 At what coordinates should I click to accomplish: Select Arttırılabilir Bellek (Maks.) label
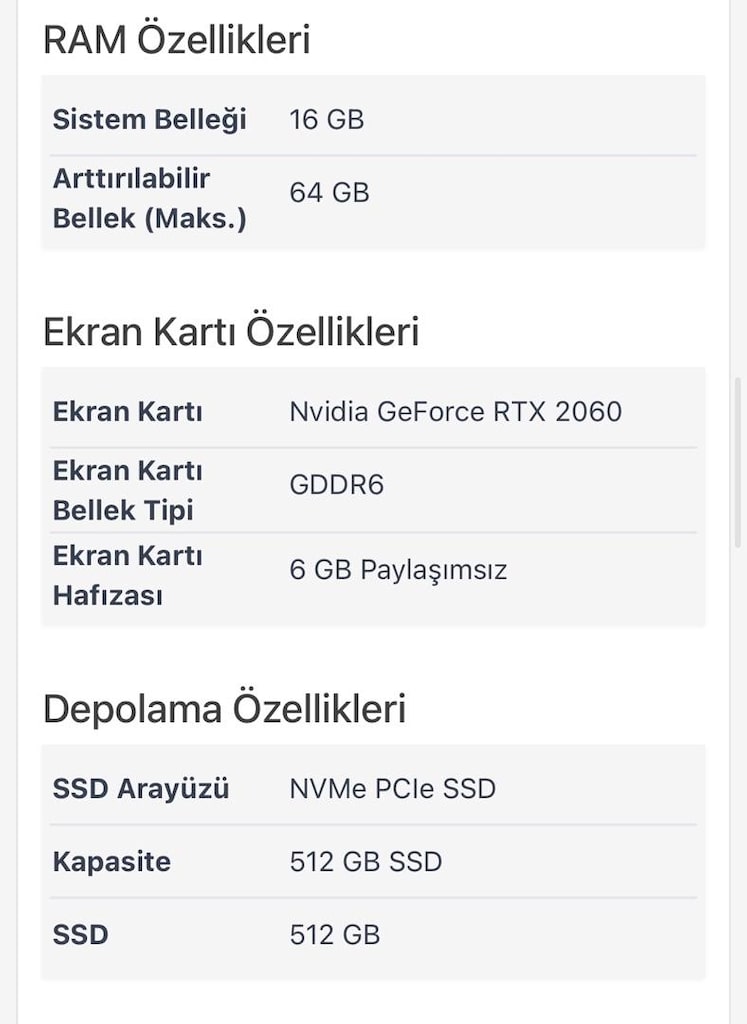[x=150, y=199]
